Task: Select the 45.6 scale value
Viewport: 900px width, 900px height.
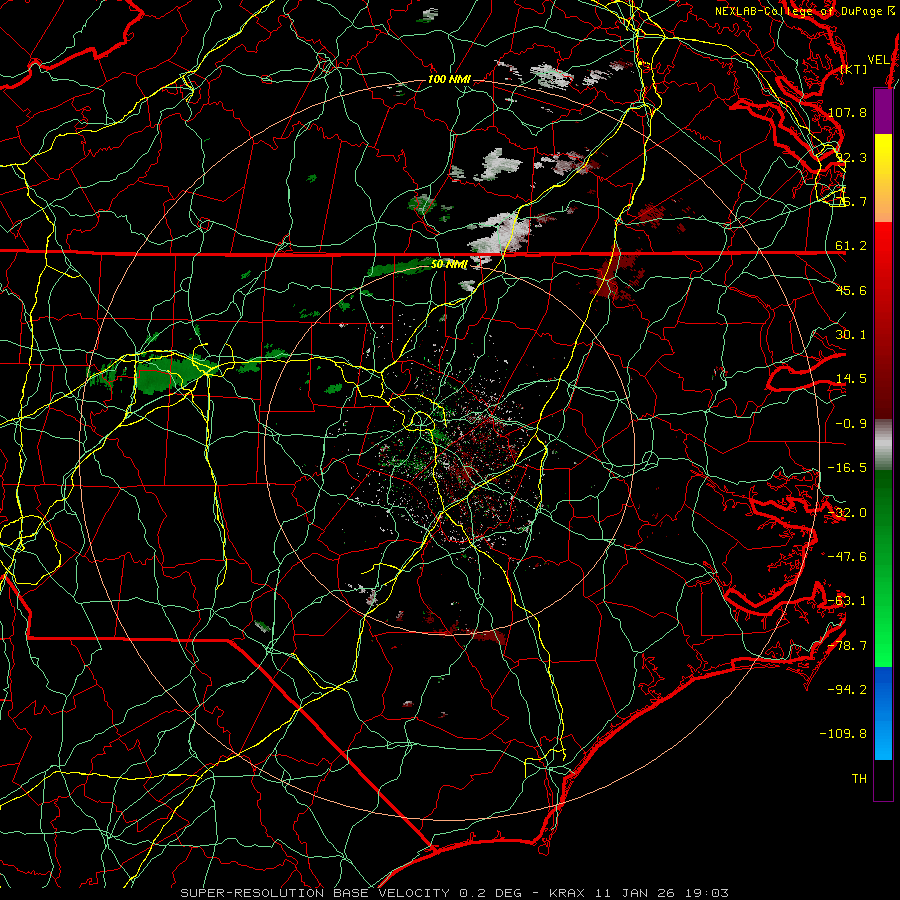Action: pyautogui.click(x=851, y=290)
